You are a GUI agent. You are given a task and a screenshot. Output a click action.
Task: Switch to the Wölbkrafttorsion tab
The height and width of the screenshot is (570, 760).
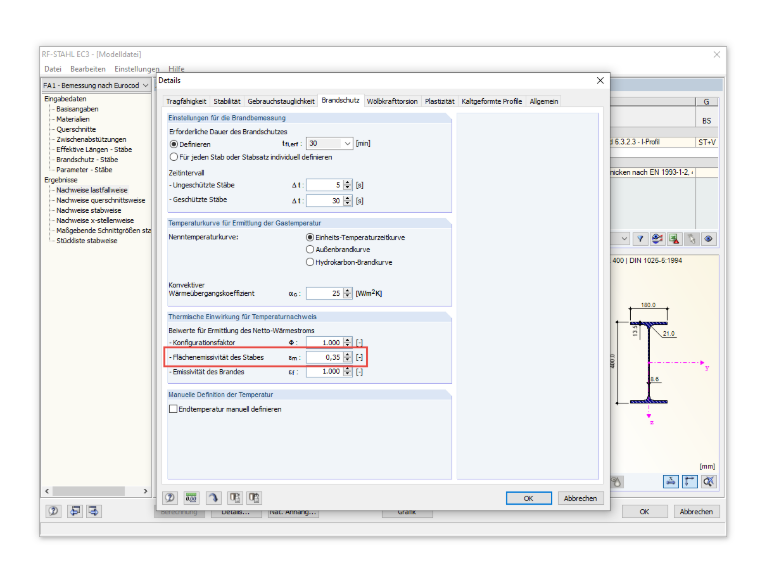point(392,101)
